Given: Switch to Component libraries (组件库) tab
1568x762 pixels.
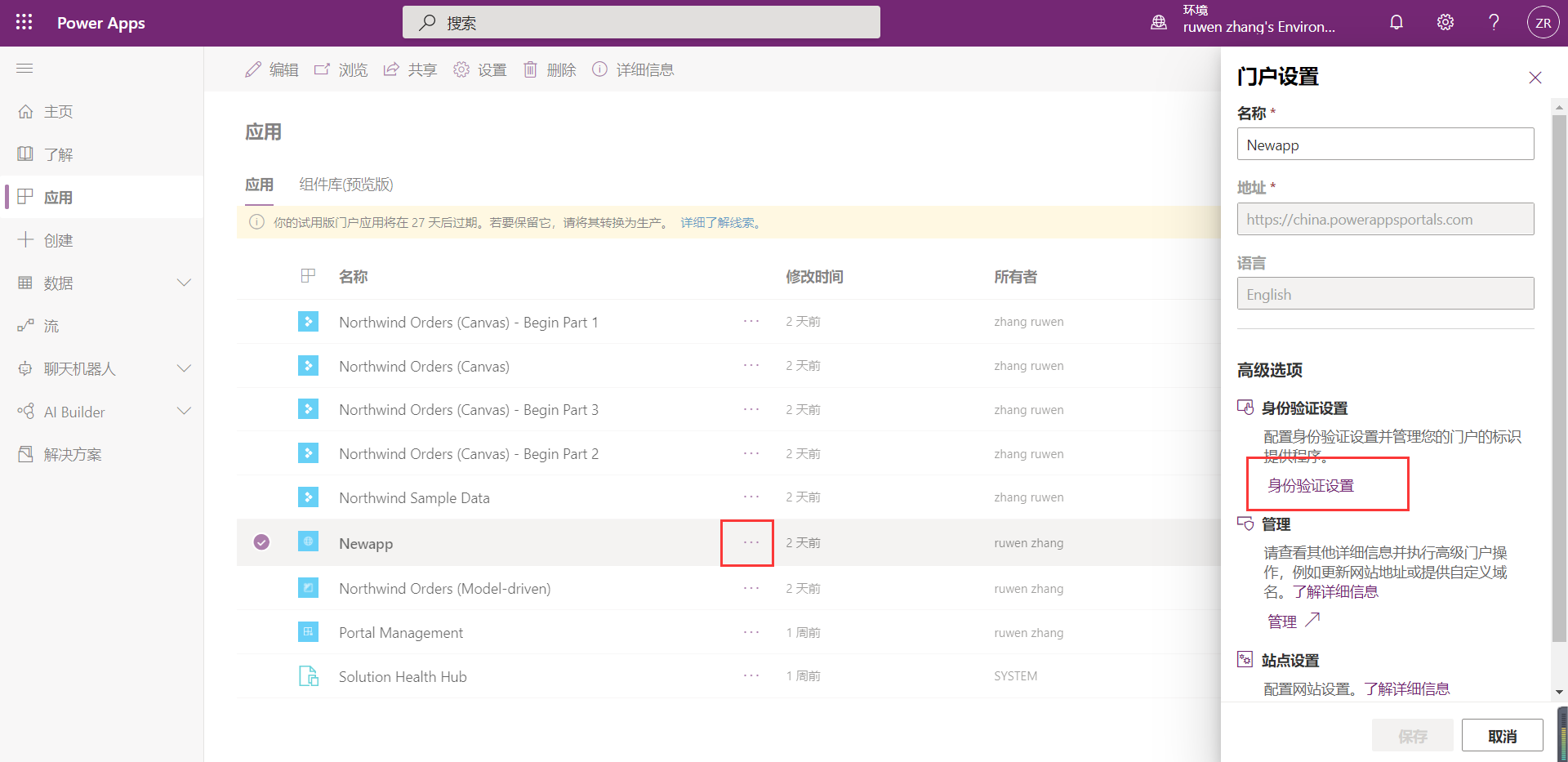Looking at the screenshot, I should click(346, 185).
